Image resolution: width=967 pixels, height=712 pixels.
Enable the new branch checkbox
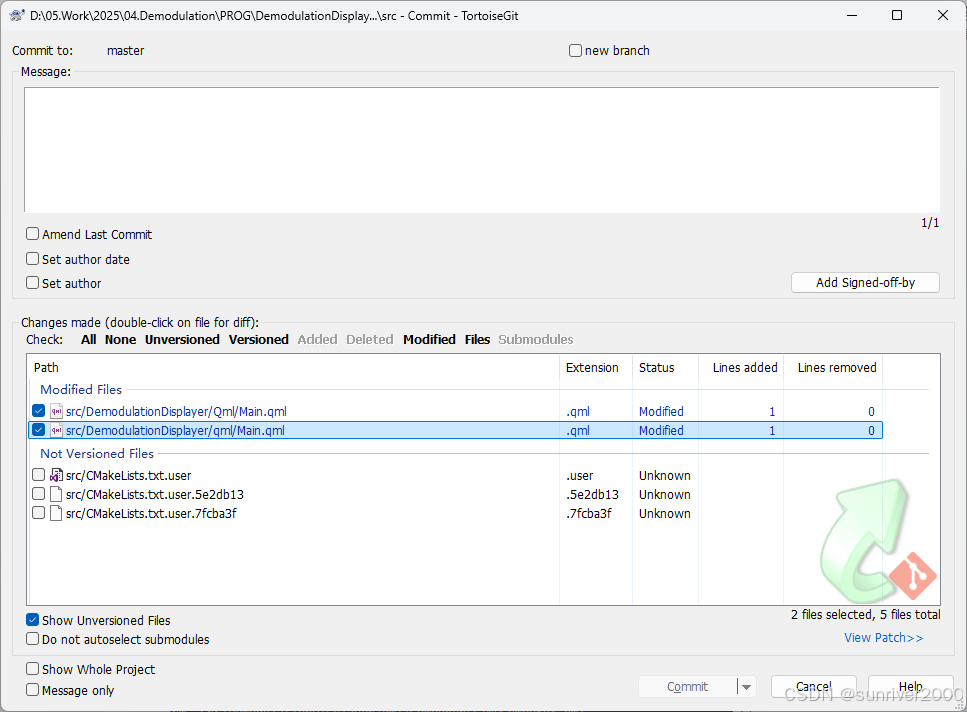575,51
